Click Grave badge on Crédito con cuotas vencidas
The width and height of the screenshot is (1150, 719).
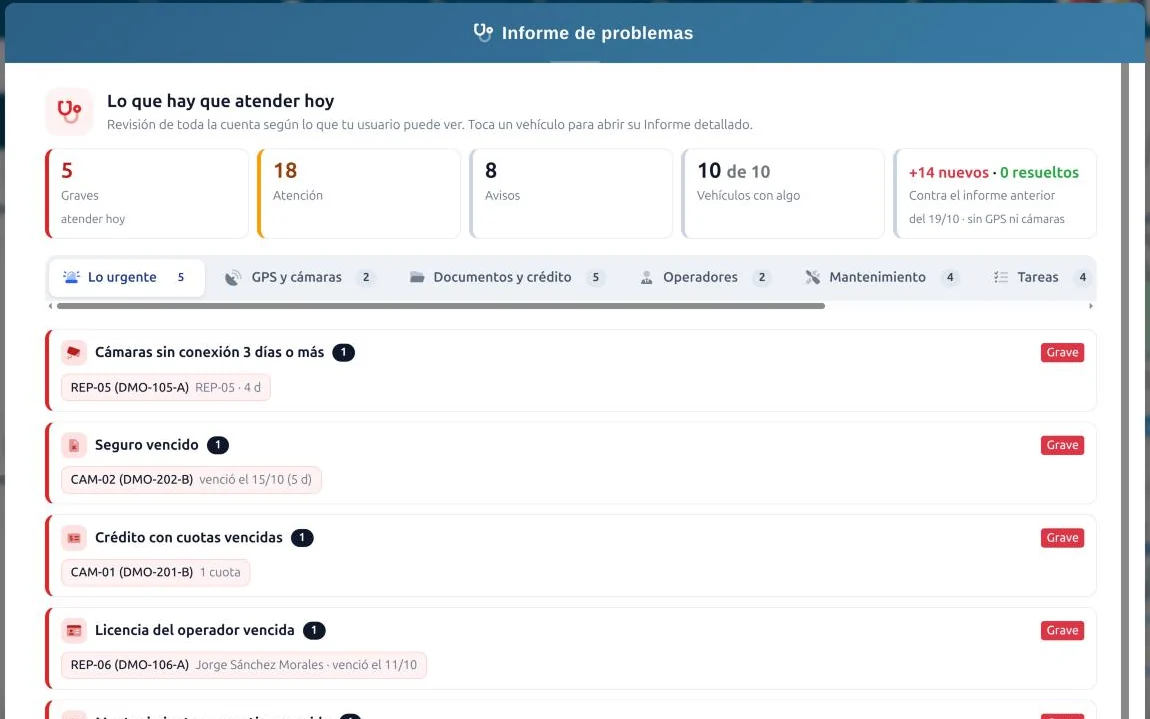[x=1062, y=538]
